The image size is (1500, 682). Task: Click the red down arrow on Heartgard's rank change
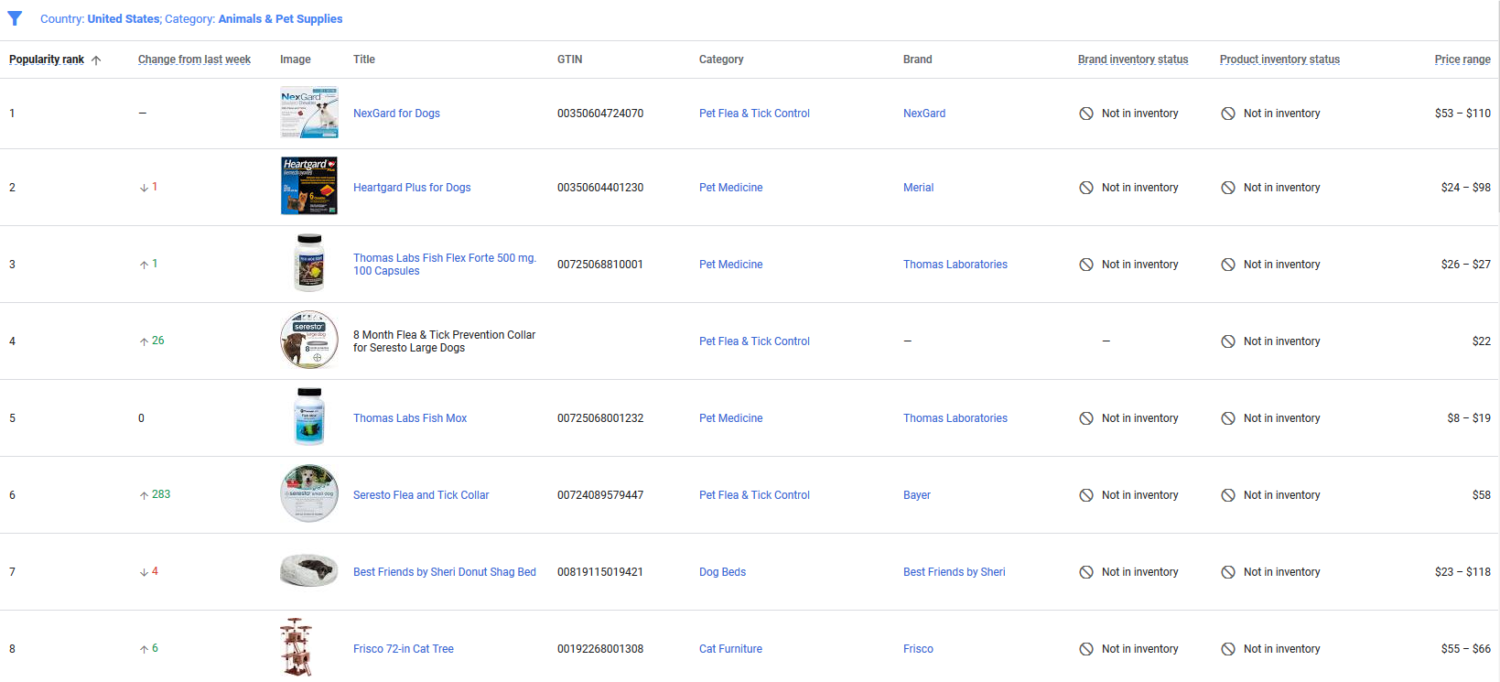tap(143, 186)
